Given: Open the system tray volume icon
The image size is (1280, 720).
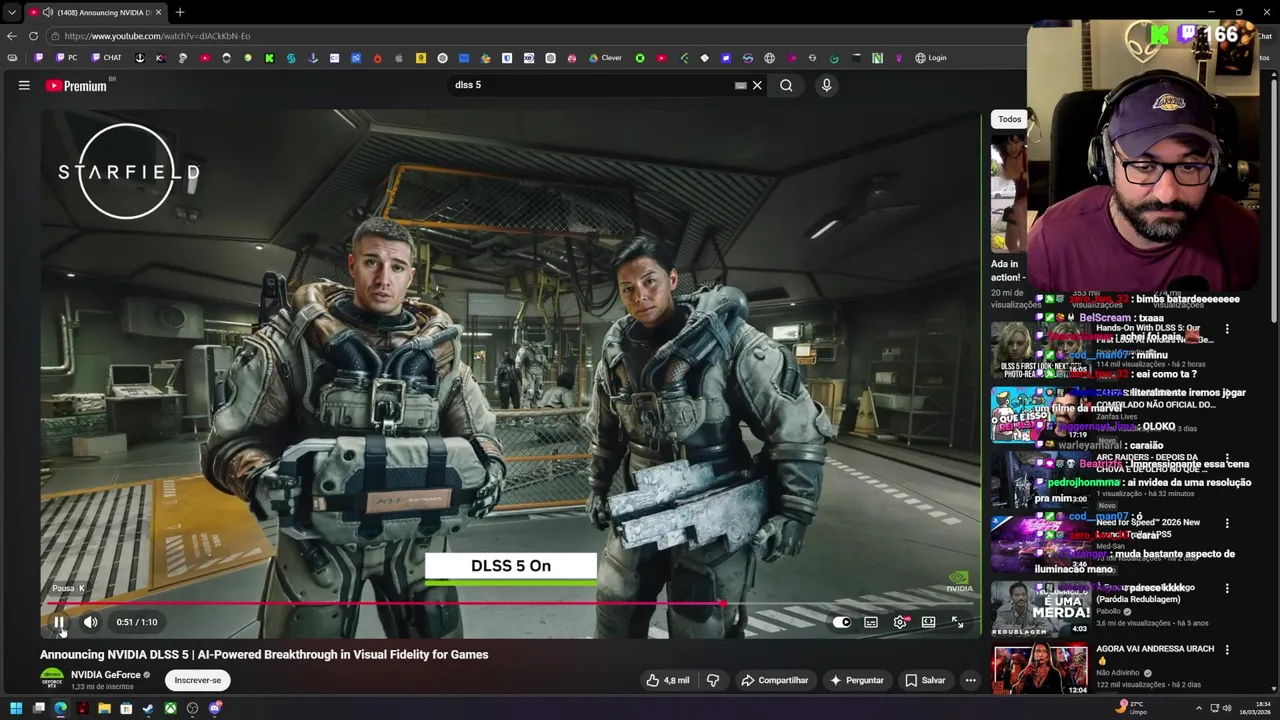Looking at the screenshot, I should 1227,708.
